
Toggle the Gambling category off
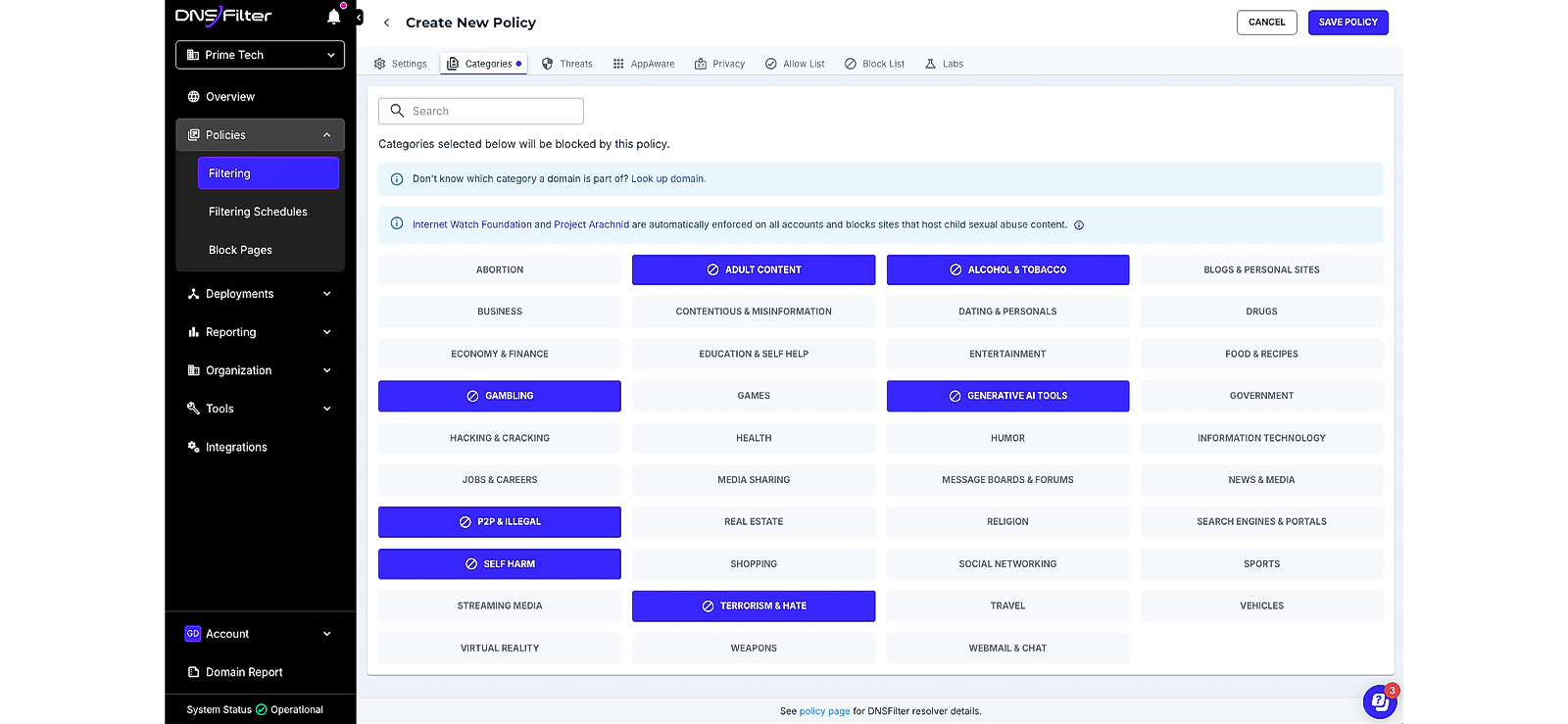[499, 396]
